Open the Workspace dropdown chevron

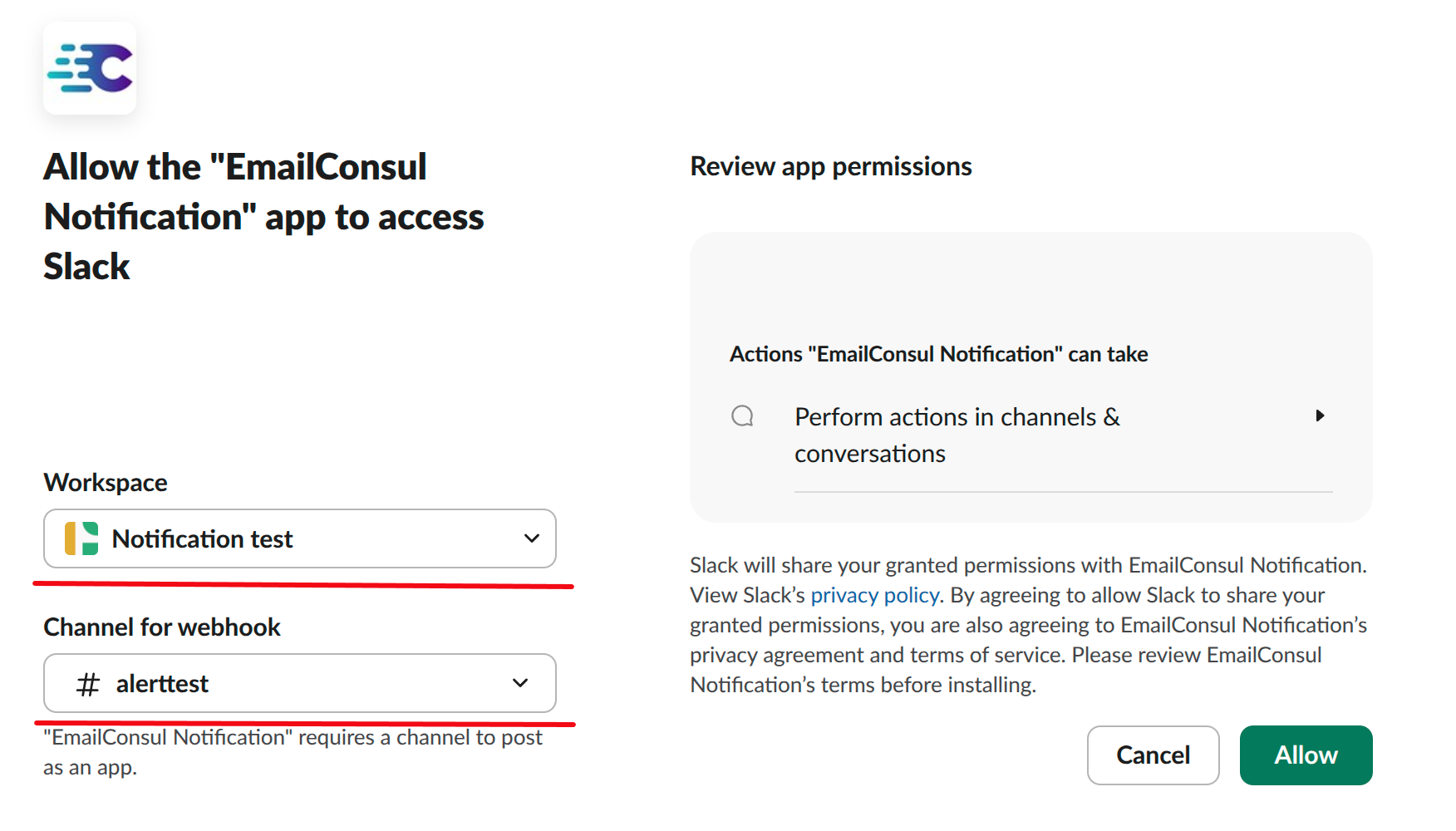point(532,538)
